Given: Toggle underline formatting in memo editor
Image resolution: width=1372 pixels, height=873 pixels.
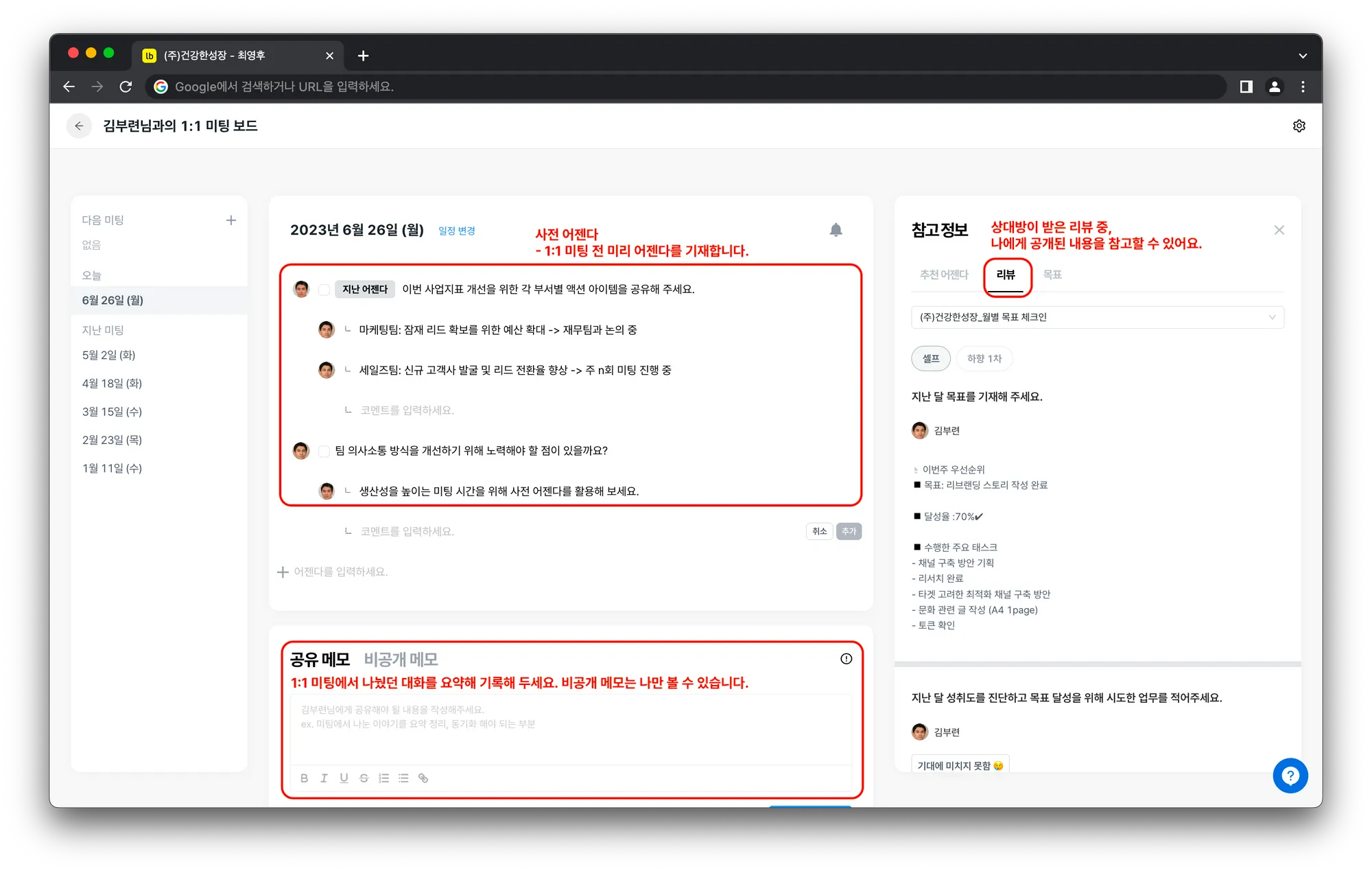Looking at the screenshot, I should click(344, 778).
